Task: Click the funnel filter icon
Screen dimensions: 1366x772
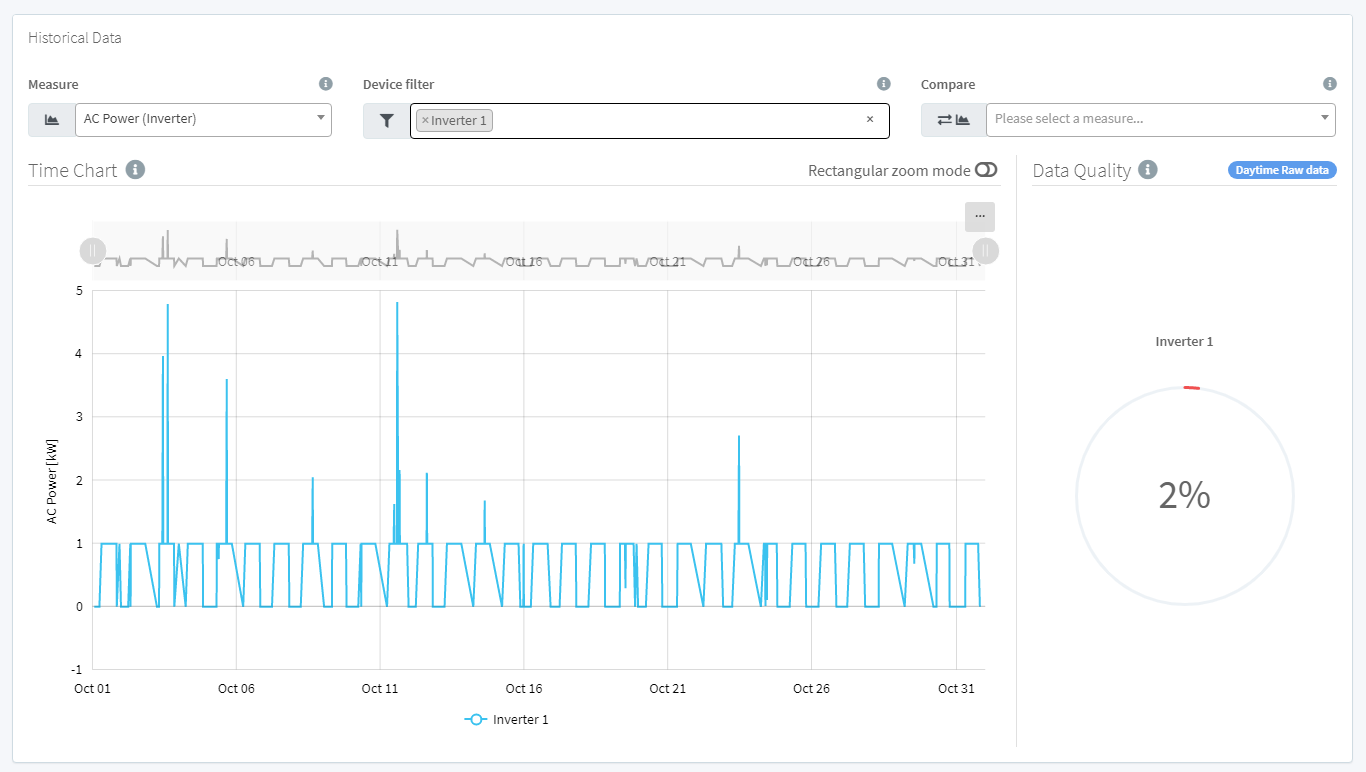Action: pyautogui.click(x=386, y=120)
